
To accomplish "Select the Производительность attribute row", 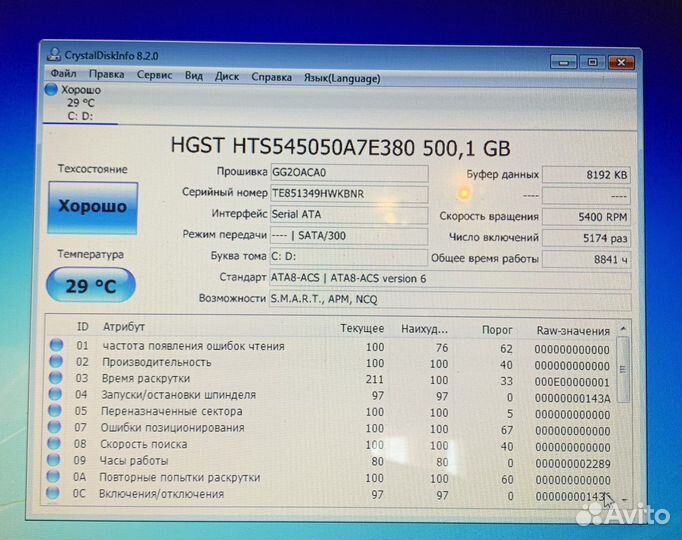I will 331,363.
